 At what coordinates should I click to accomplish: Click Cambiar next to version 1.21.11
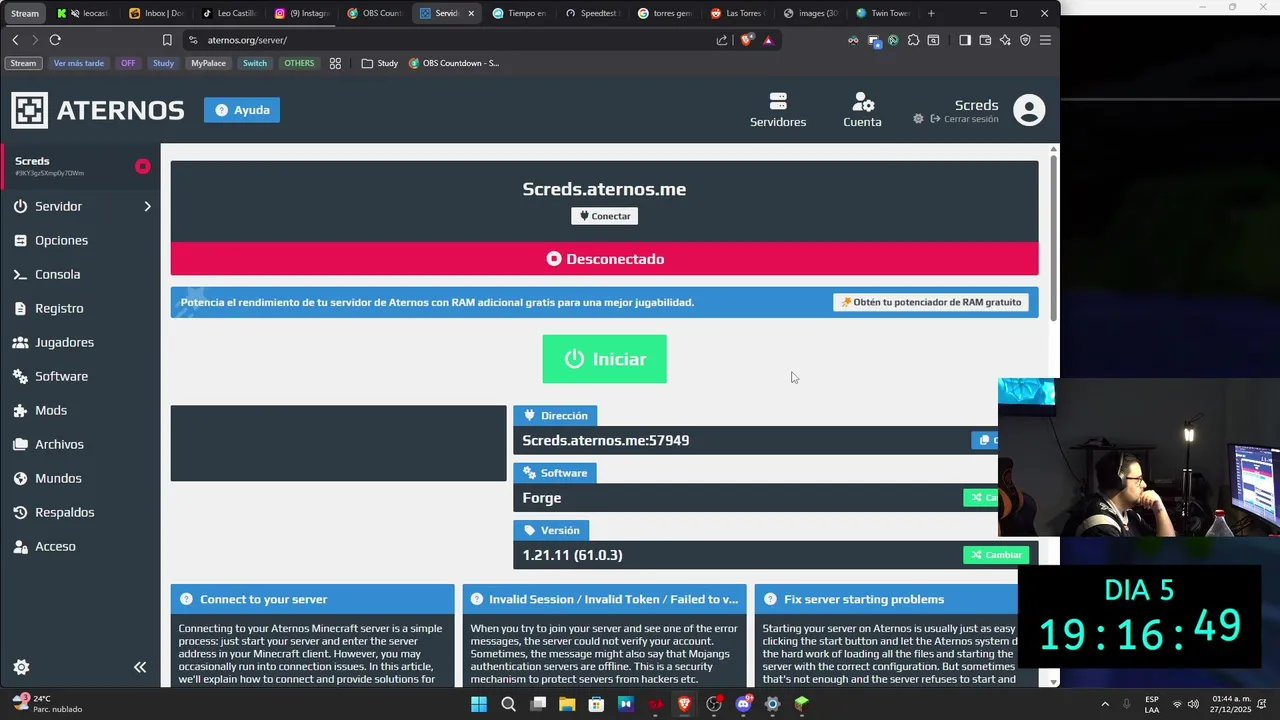point(997,555)
